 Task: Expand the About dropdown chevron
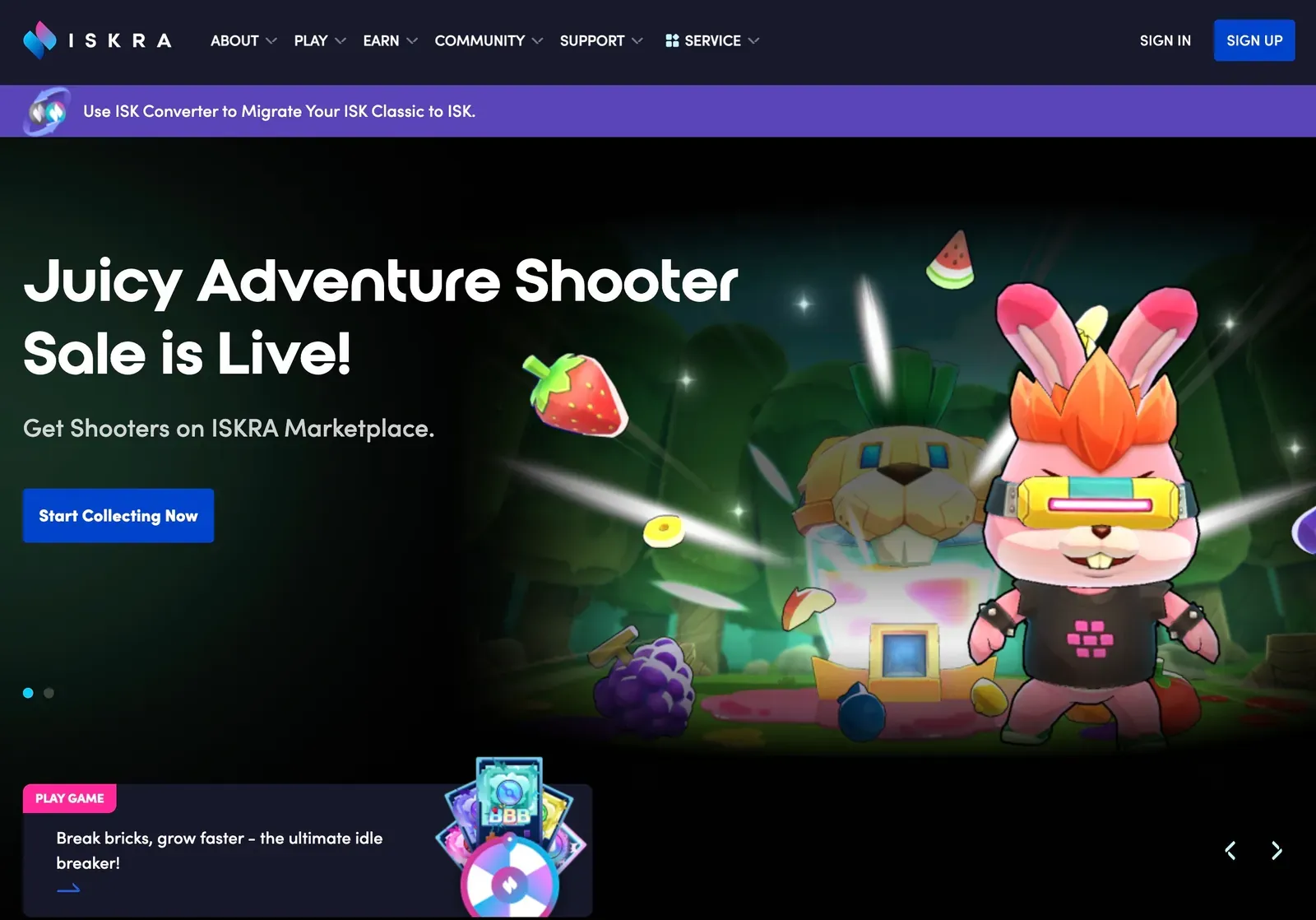271,40
